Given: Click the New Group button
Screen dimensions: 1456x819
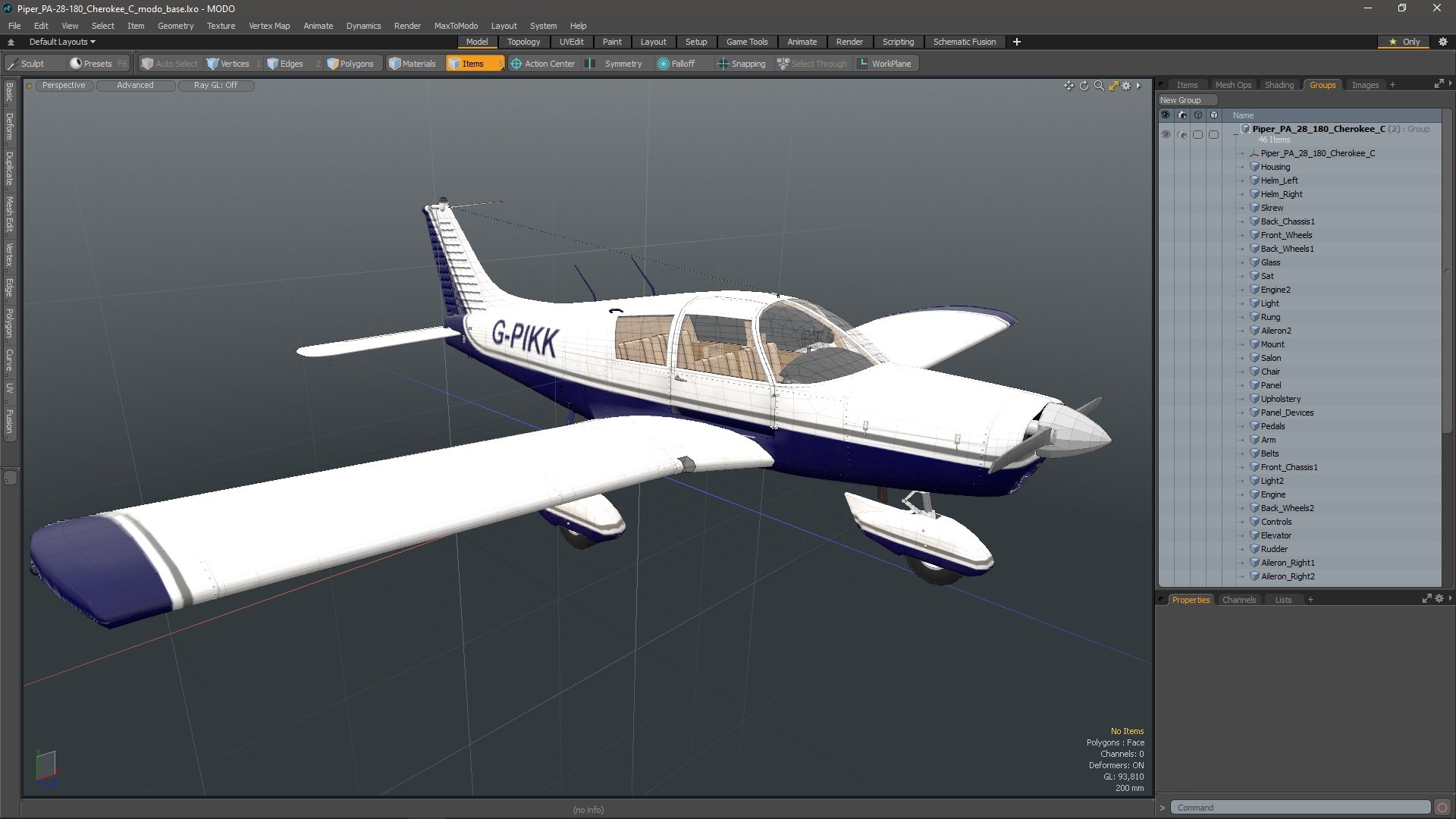Looking at the screenshot, I should [x=1187, y=100].
